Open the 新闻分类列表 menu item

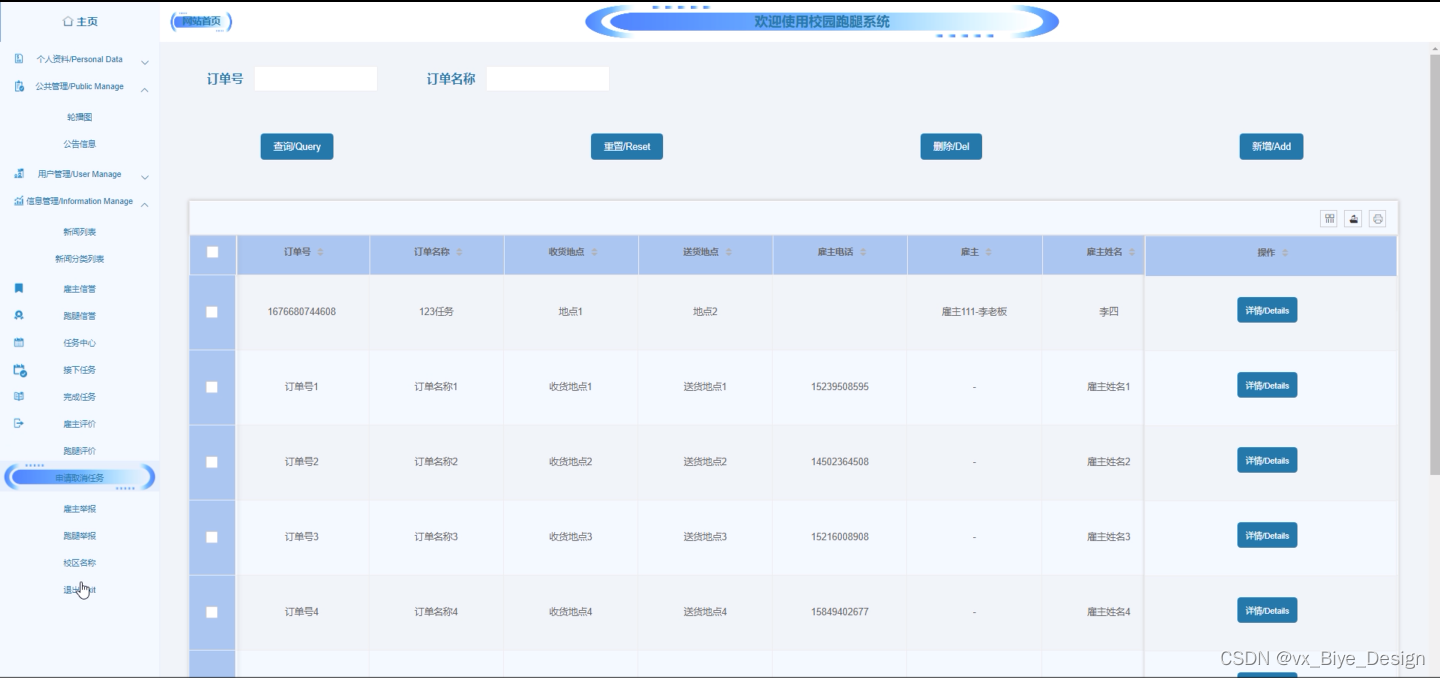80,259
